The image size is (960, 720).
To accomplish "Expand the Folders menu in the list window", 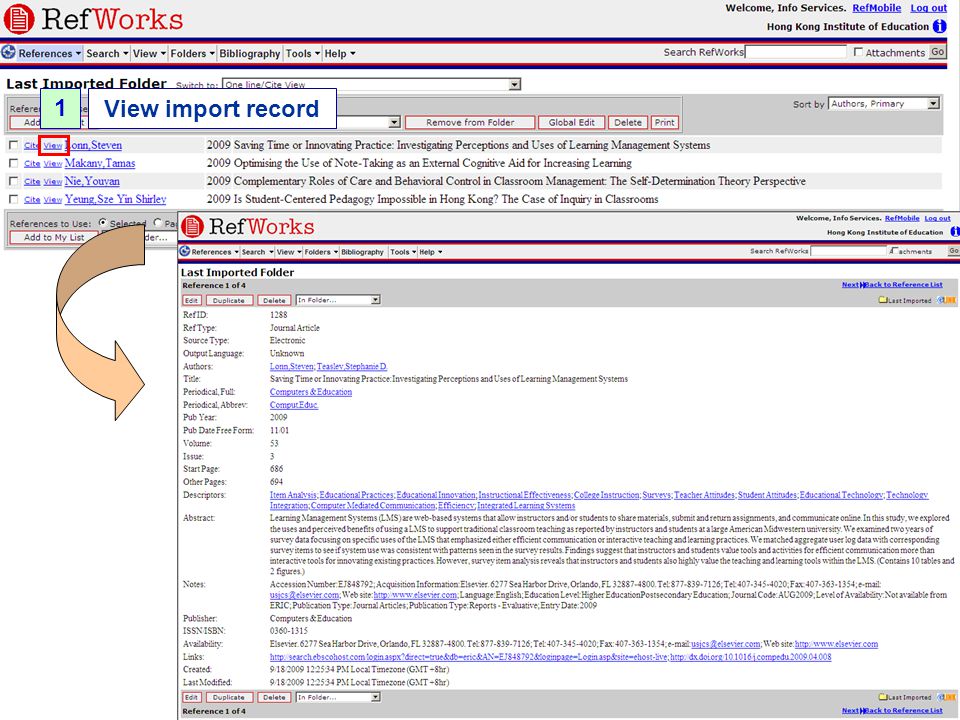I will click(192, 53).
